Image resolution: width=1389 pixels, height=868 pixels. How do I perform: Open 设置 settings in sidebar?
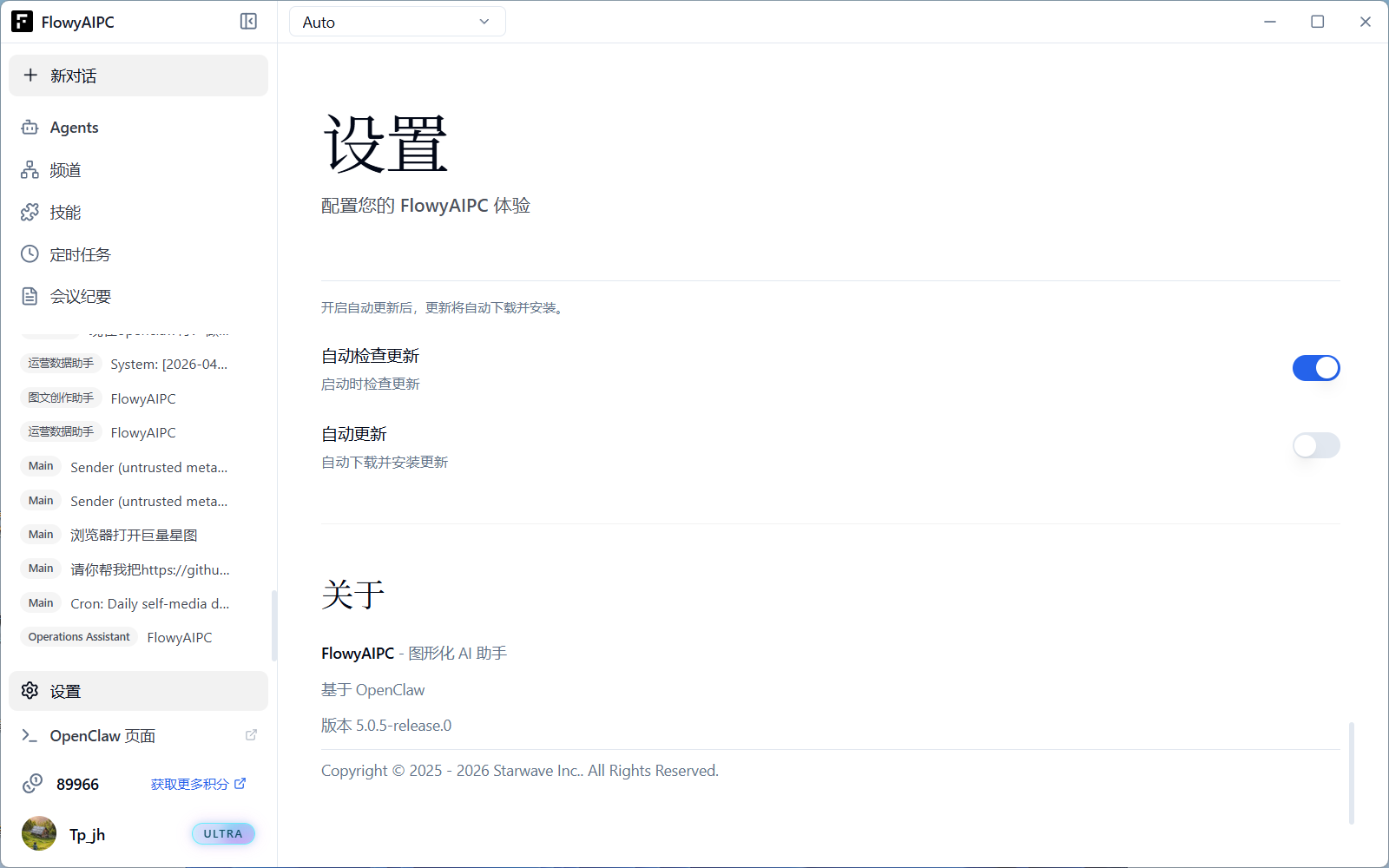click(x=138, y=691)
